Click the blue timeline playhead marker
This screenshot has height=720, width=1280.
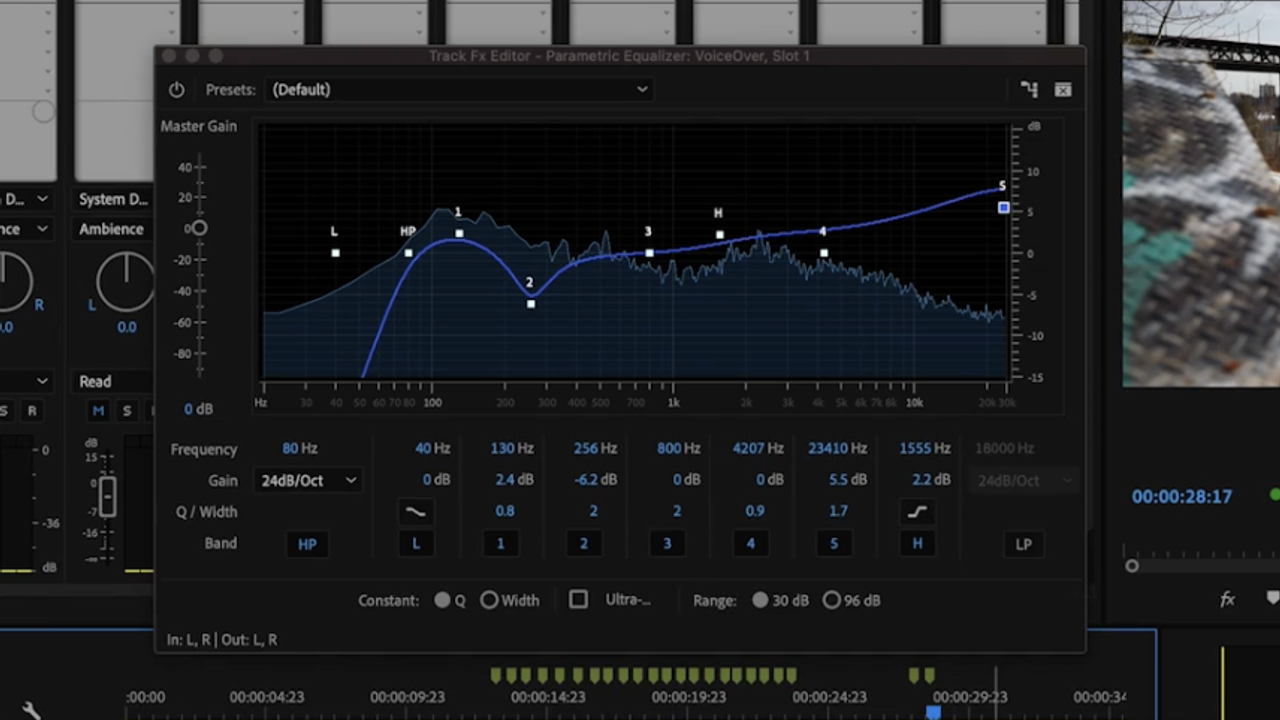(x=933, y=712)
